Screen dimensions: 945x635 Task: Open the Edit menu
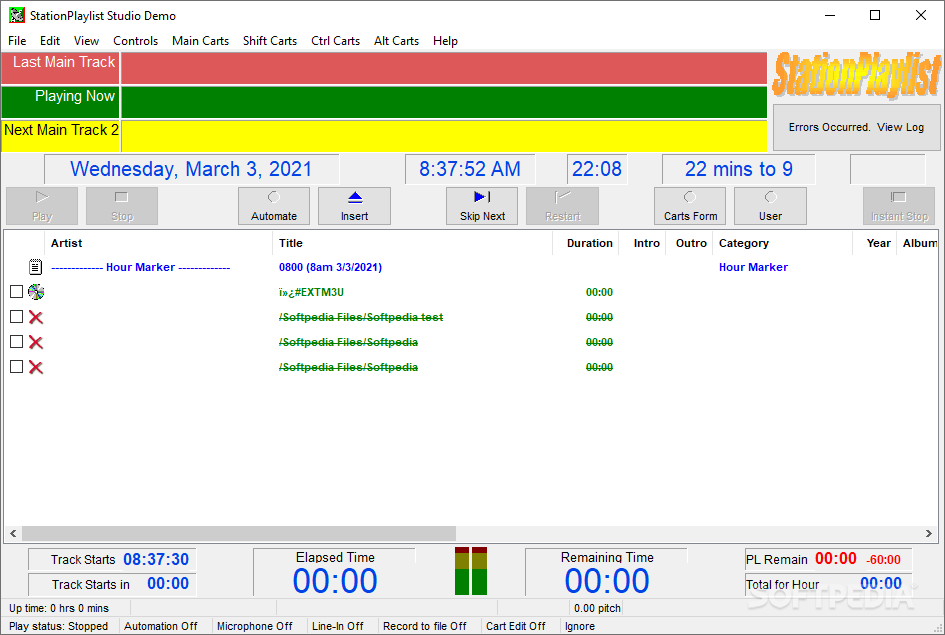click(x=50, y=41)
